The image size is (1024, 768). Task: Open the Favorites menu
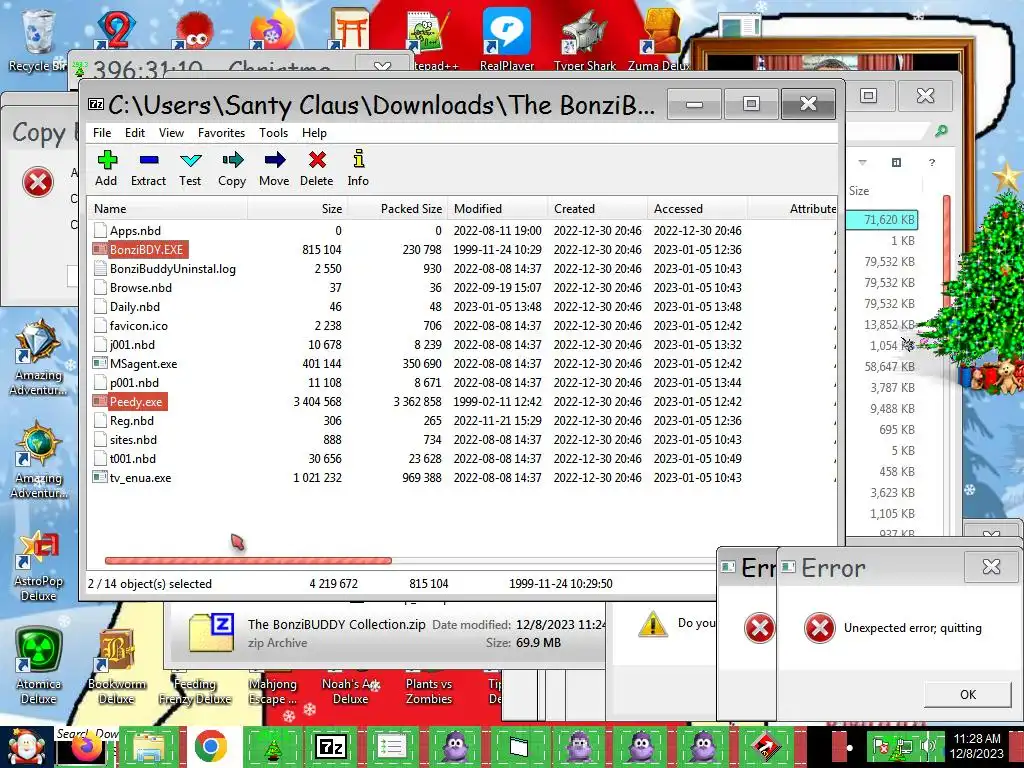pyautogui.click(x=221, y=133)
